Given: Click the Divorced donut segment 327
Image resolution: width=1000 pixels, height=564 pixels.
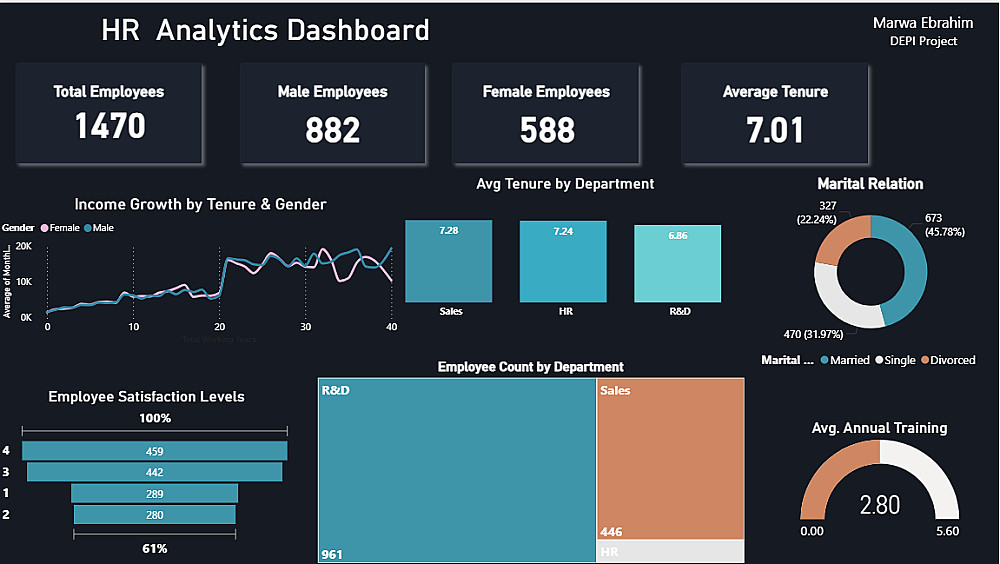Looking at the screenshot, I should (839, 239).
